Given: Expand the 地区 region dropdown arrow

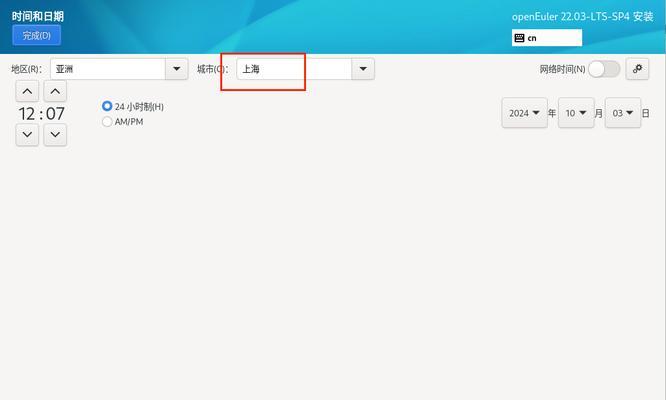Looking at the screenshot, I should pyautogui.click(x=177, y=69).
